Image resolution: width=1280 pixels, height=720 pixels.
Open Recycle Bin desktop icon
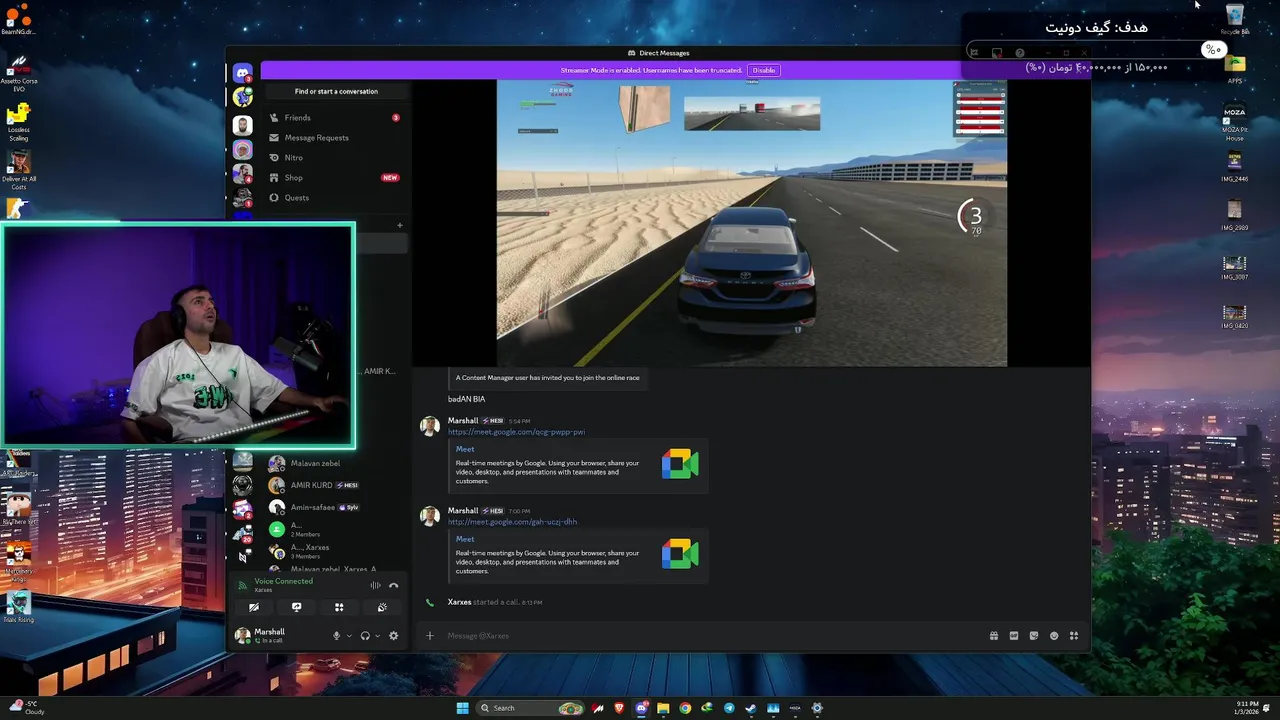tap(1235, 19)
